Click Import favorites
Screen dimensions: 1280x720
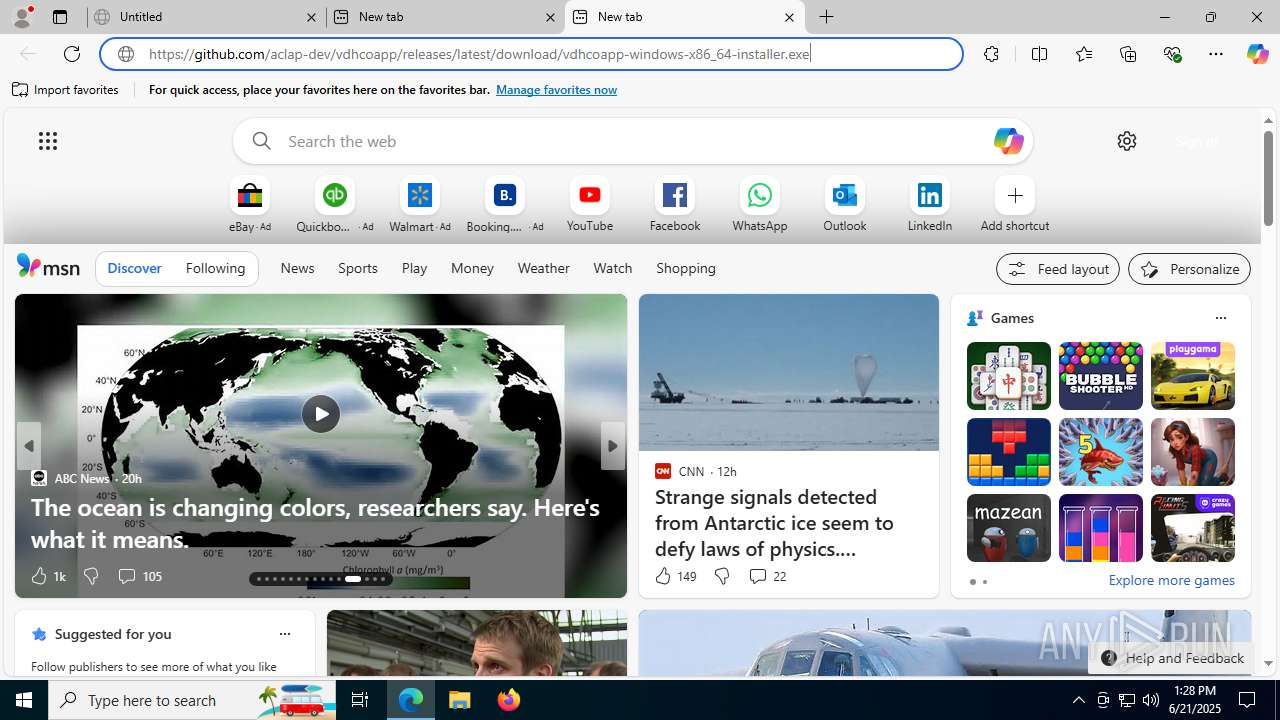coord(65,90)
